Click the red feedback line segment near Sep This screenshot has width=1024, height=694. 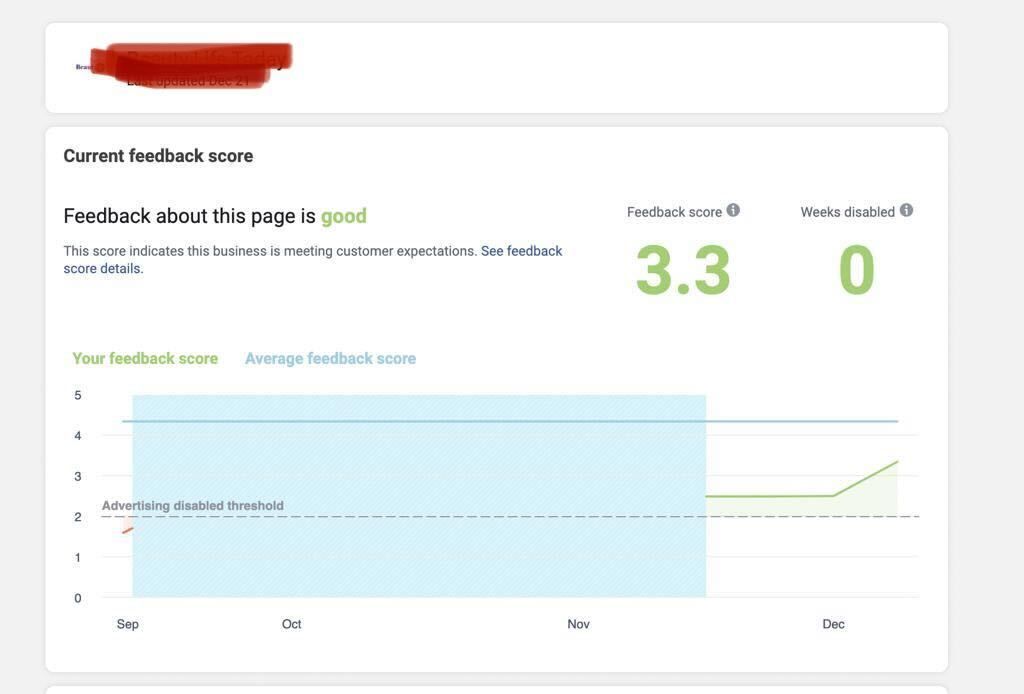tap(127, 530)
